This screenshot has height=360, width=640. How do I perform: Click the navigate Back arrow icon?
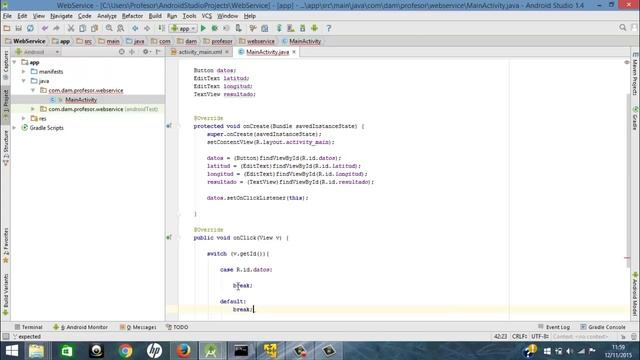click(x=135, y=28)
